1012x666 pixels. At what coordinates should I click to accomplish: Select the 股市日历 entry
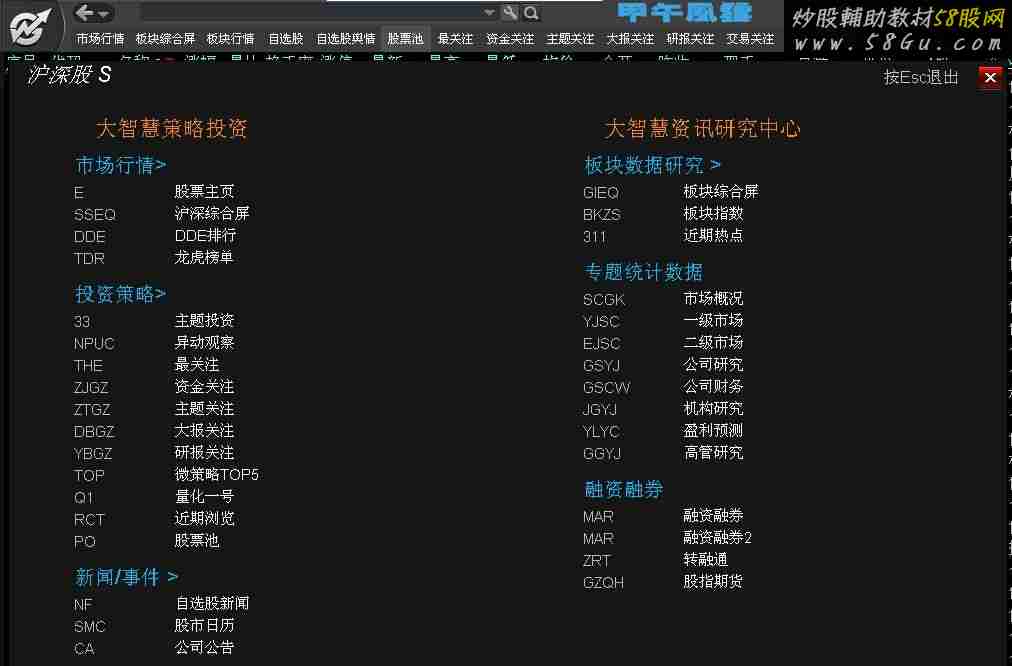(204, 625)
